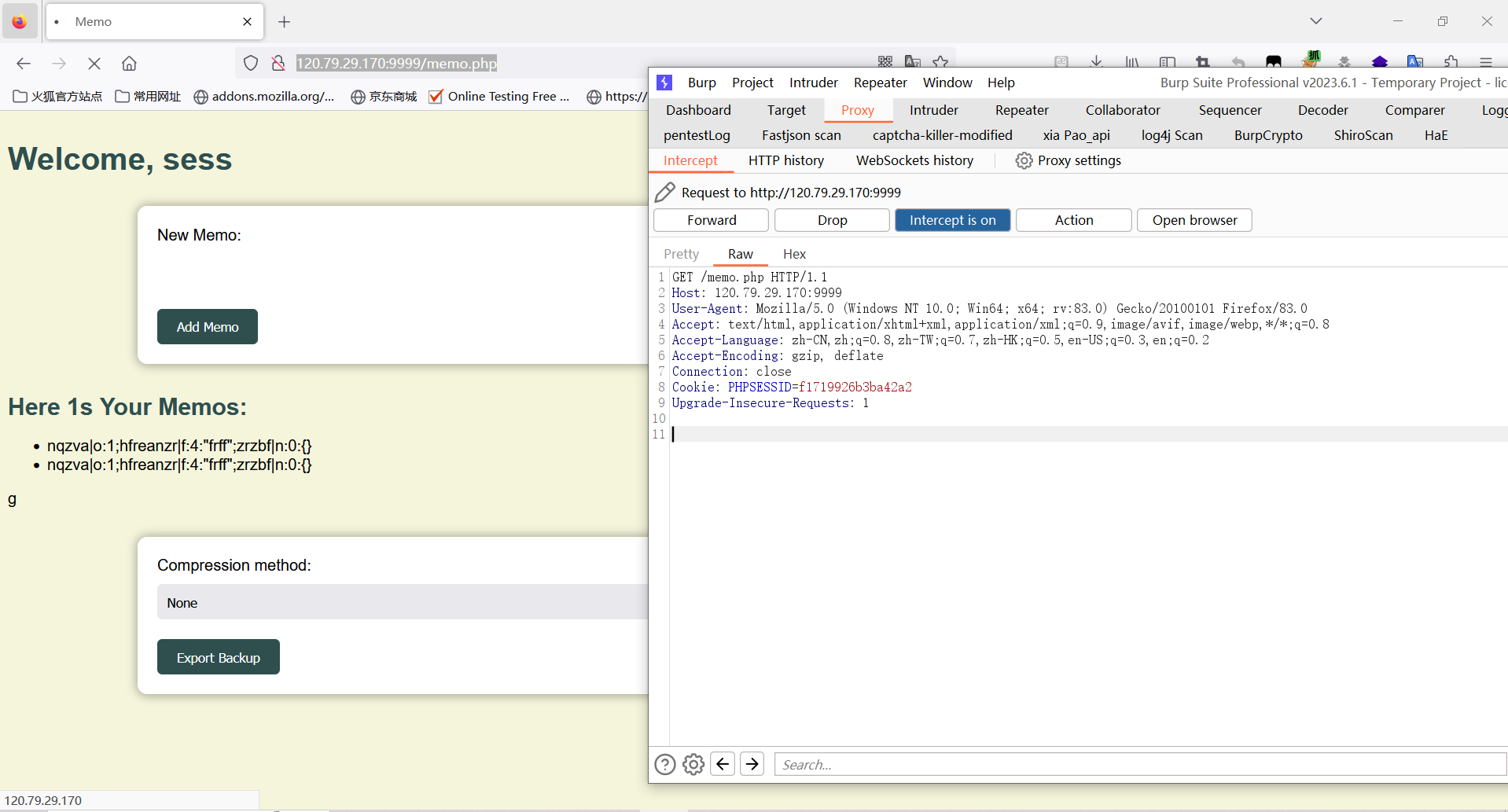
Task: Open the addons.mozilla.org bookmark
Action: (263, 96)
